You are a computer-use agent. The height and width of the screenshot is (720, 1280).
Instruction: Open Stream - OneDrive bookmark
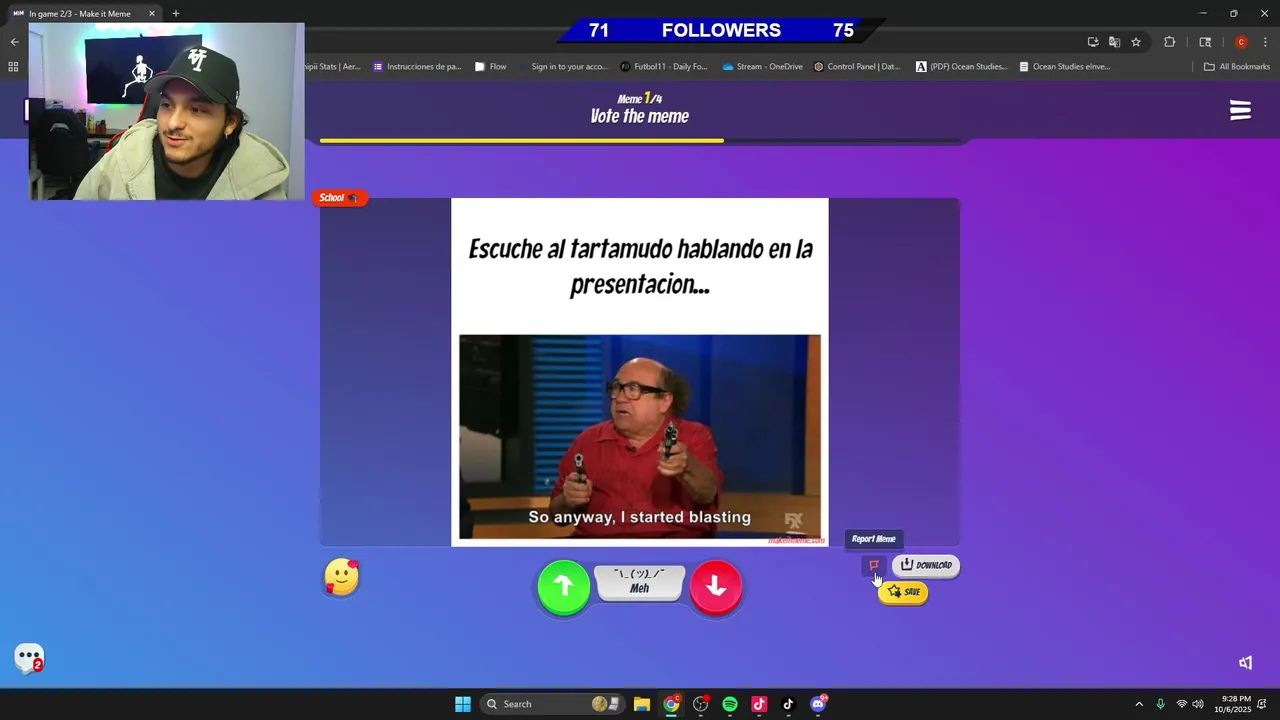point(762,67)
